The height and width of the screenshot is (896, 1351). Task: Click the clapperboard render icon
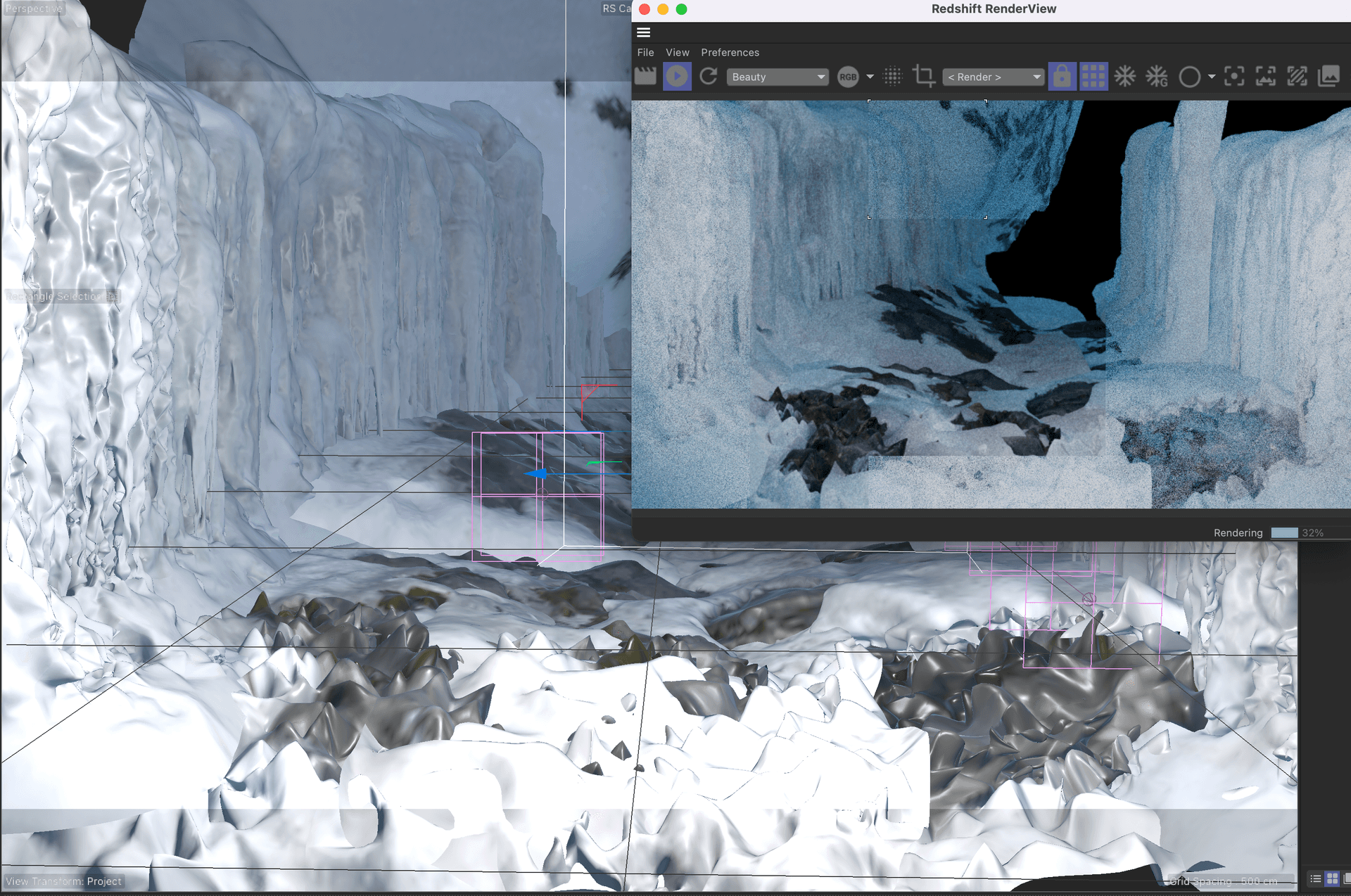point(645,76)
